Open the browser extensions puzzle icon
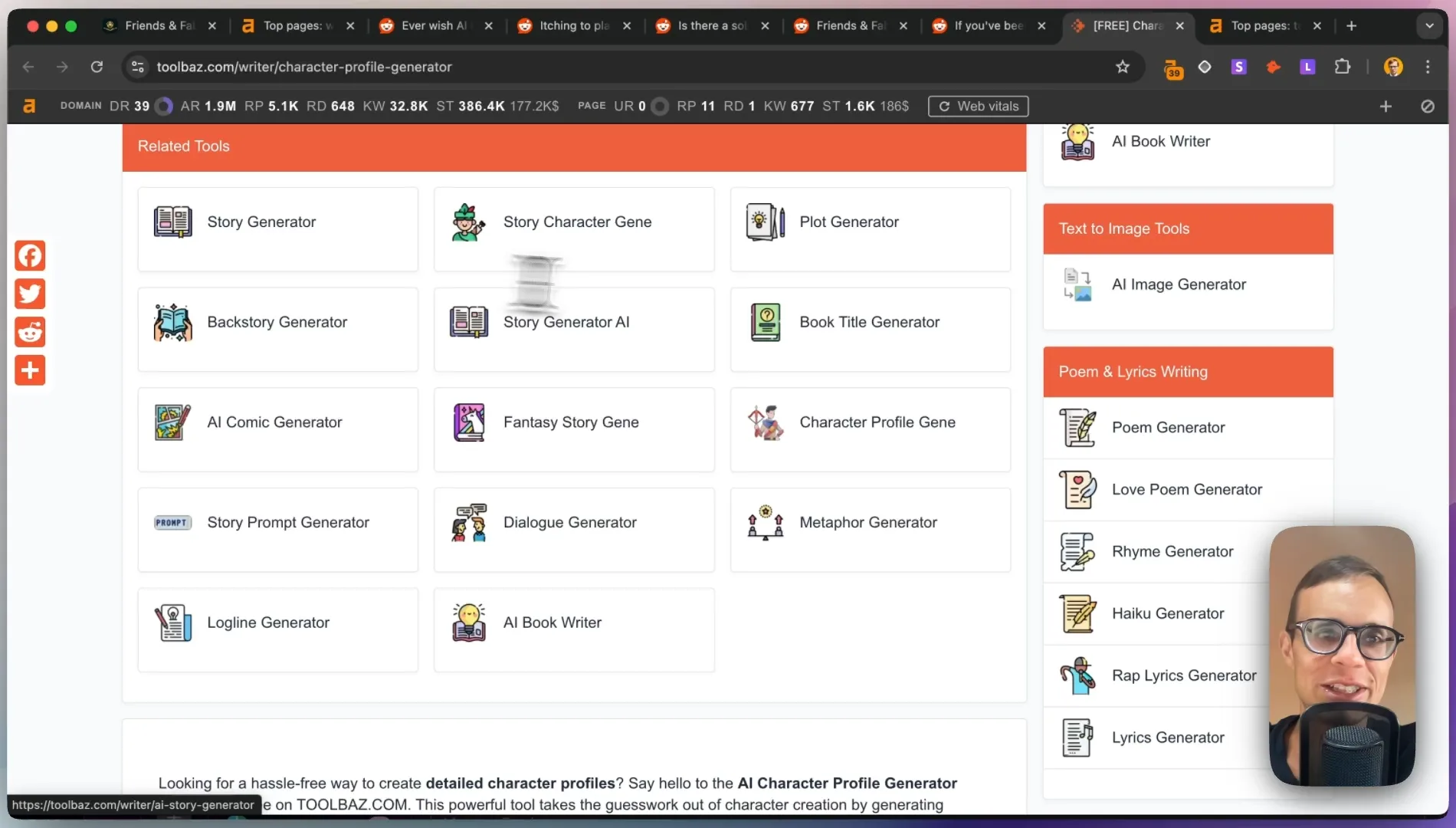 point(1342,67)
